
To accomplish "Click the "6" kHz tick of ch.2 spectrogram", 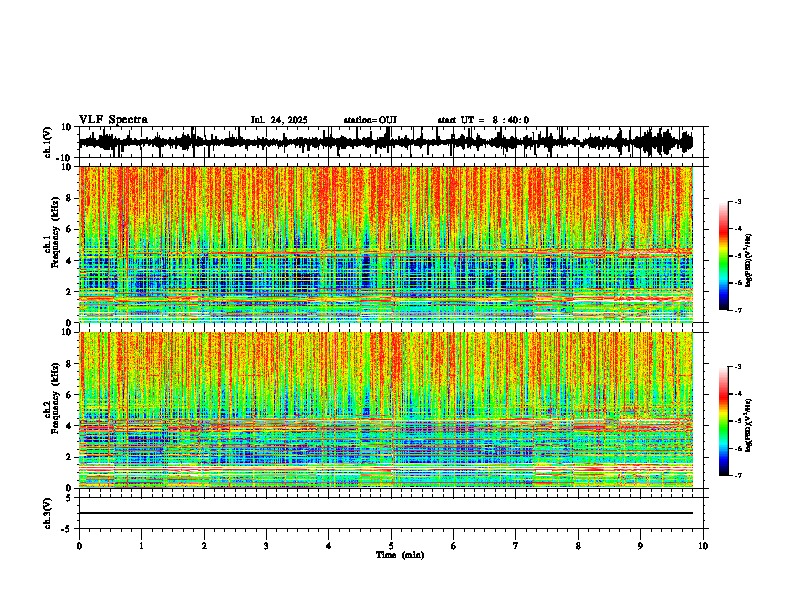I will (68, 395).
